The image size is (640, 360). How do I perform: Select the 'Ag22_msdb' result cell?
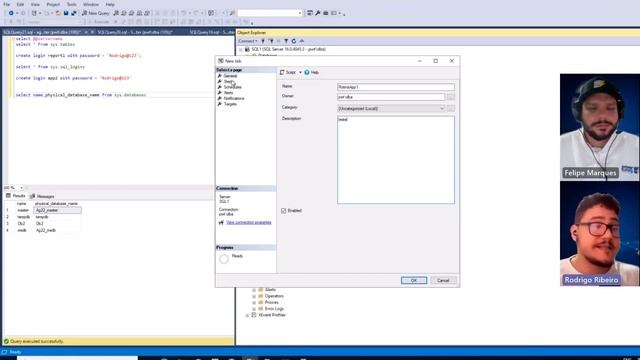point(57,230)
